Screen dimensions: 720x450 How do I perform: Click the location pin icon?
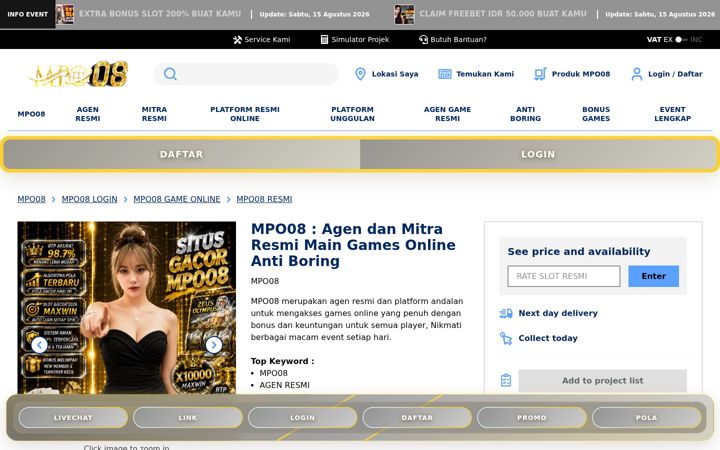[360, 74]
